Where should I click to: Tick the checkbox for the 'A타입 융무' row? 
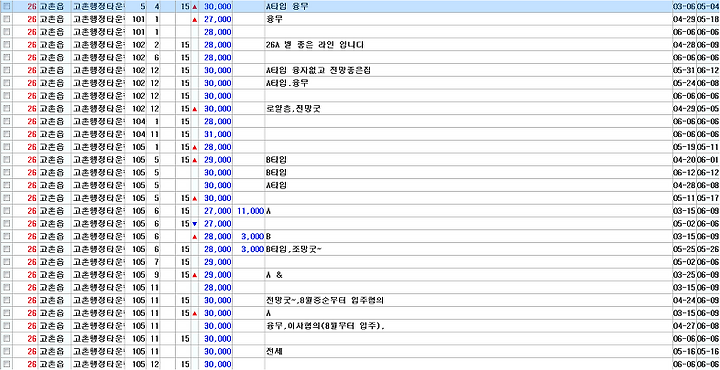6,7
